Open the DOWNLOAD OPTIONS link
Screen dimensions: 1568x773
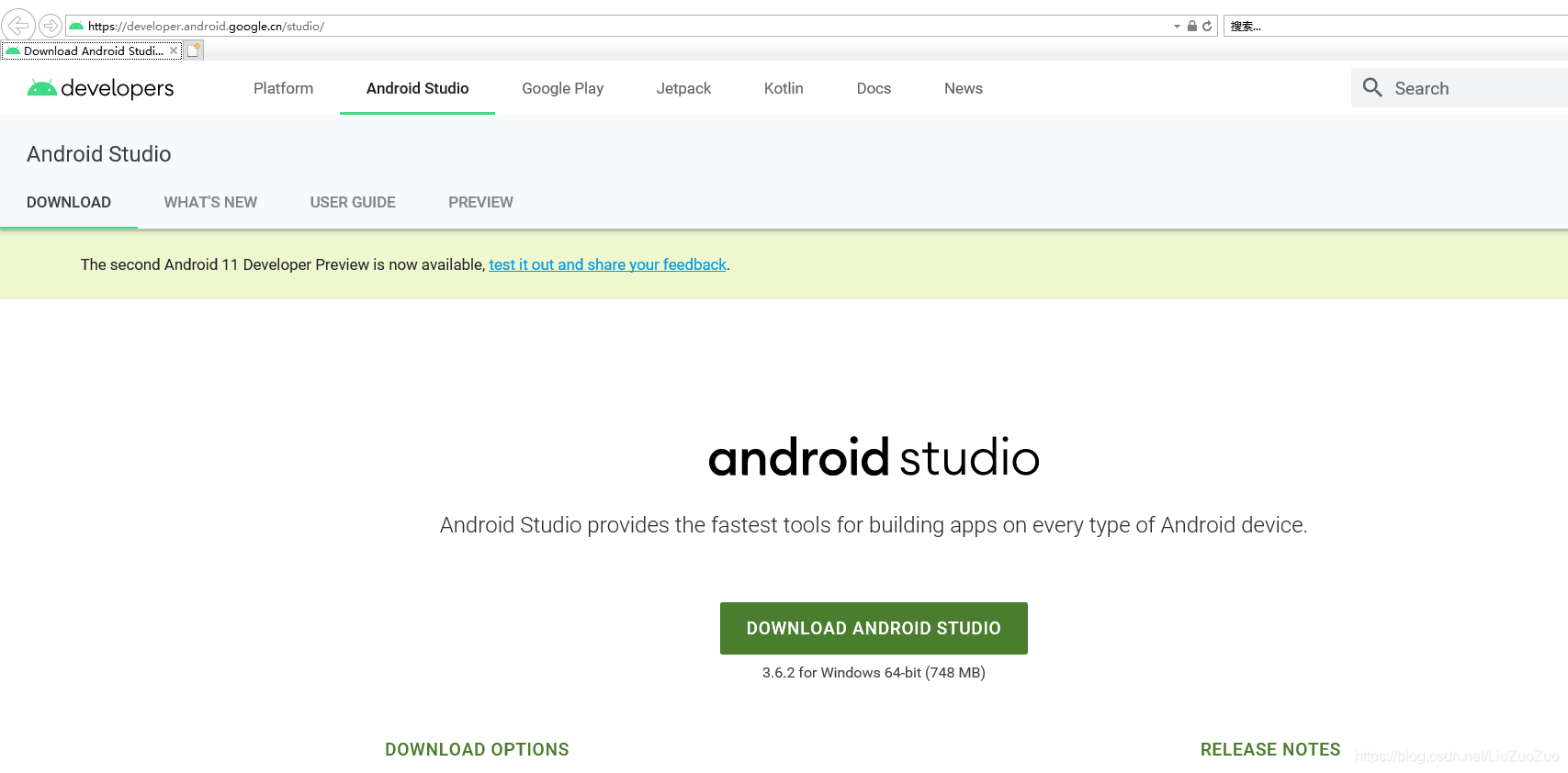click(477, 749)
